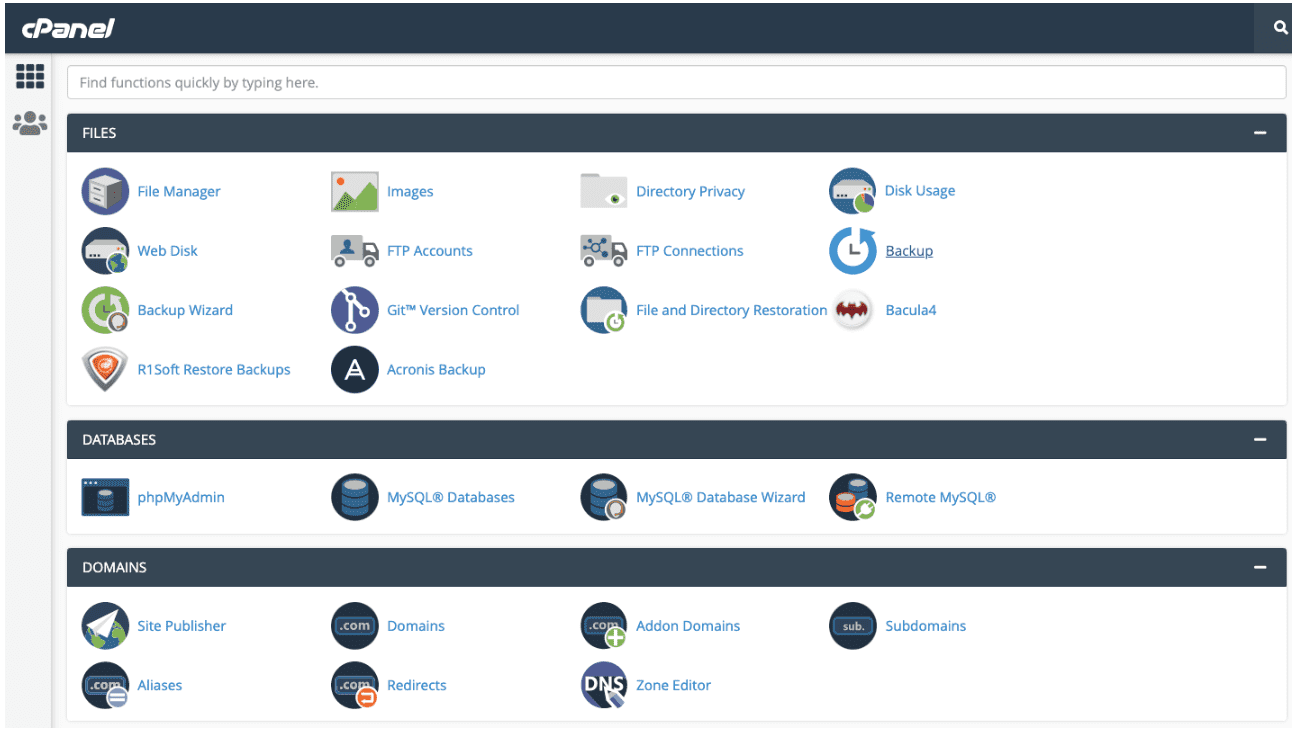1297x732 pixels.
Task: Go to the Site Publisher link
Action: point(182,626)
